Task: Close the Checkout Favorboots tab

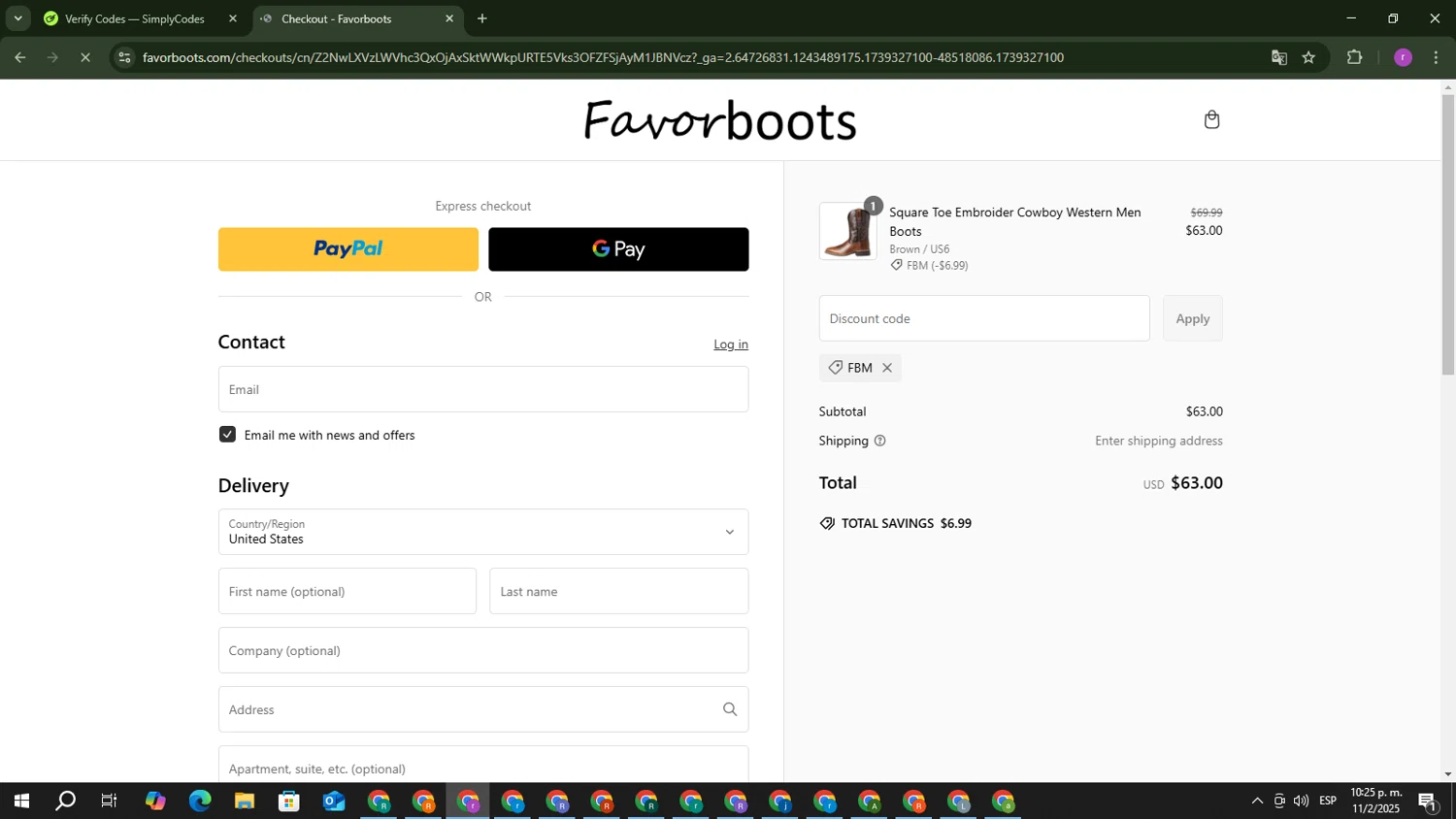Action: coord(449,18)
